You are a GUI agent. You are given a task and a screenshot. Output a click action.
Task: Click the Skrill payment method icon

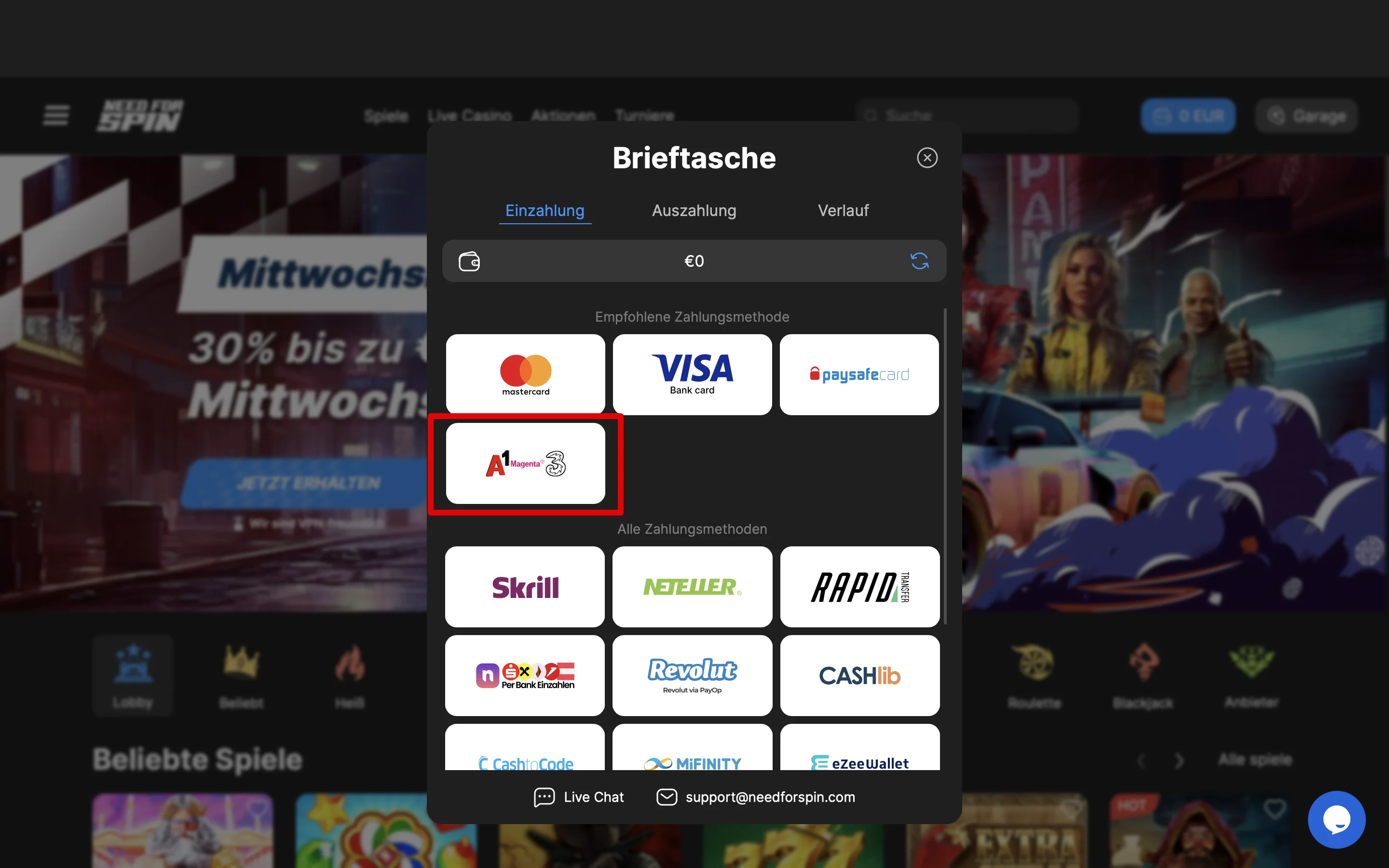pyautogui.click(x=525, y=586)
